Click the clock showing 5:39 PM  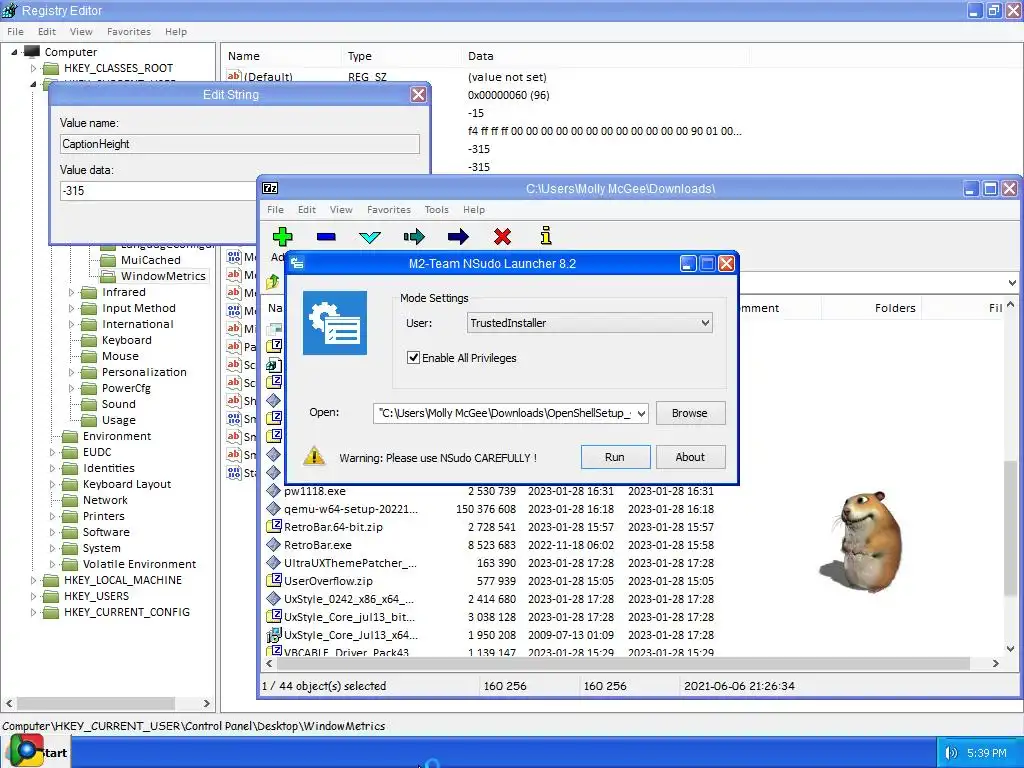coord(987,753)
